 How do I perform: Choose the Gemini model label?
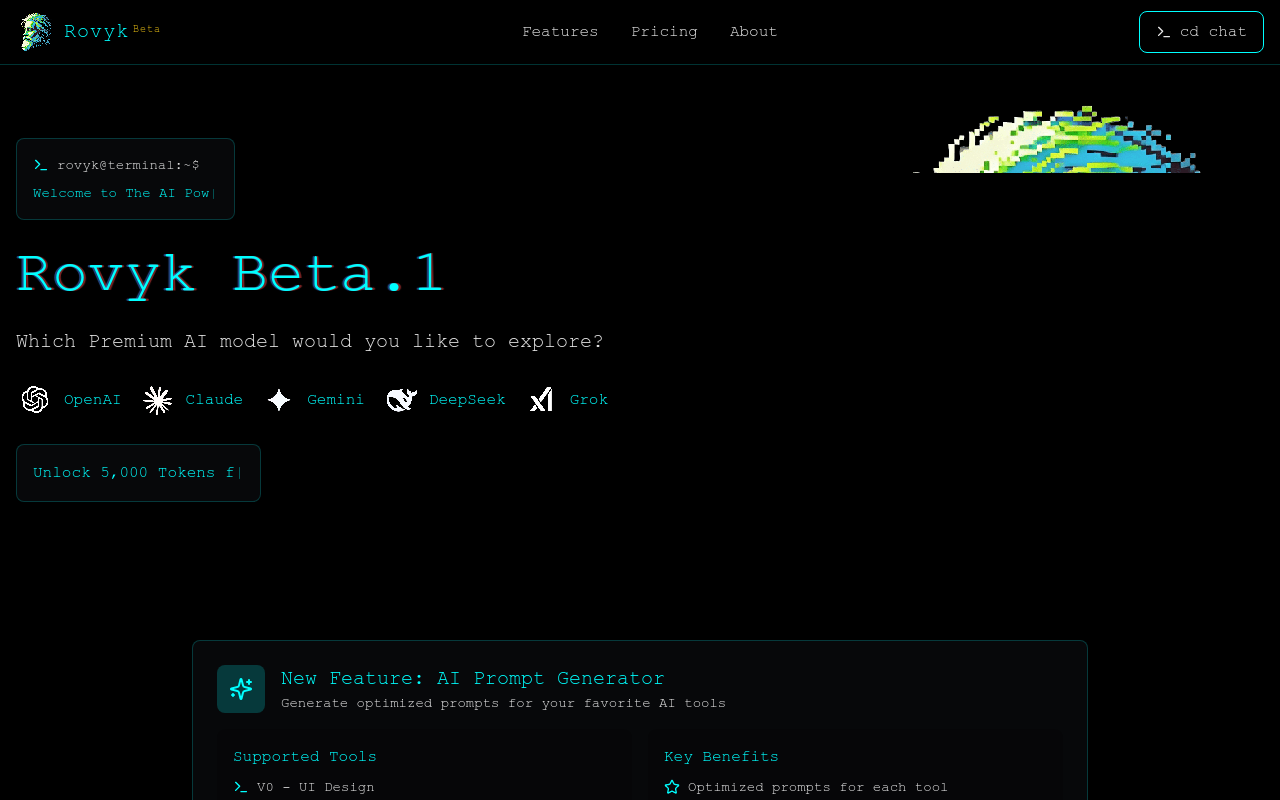coord(335,400)
